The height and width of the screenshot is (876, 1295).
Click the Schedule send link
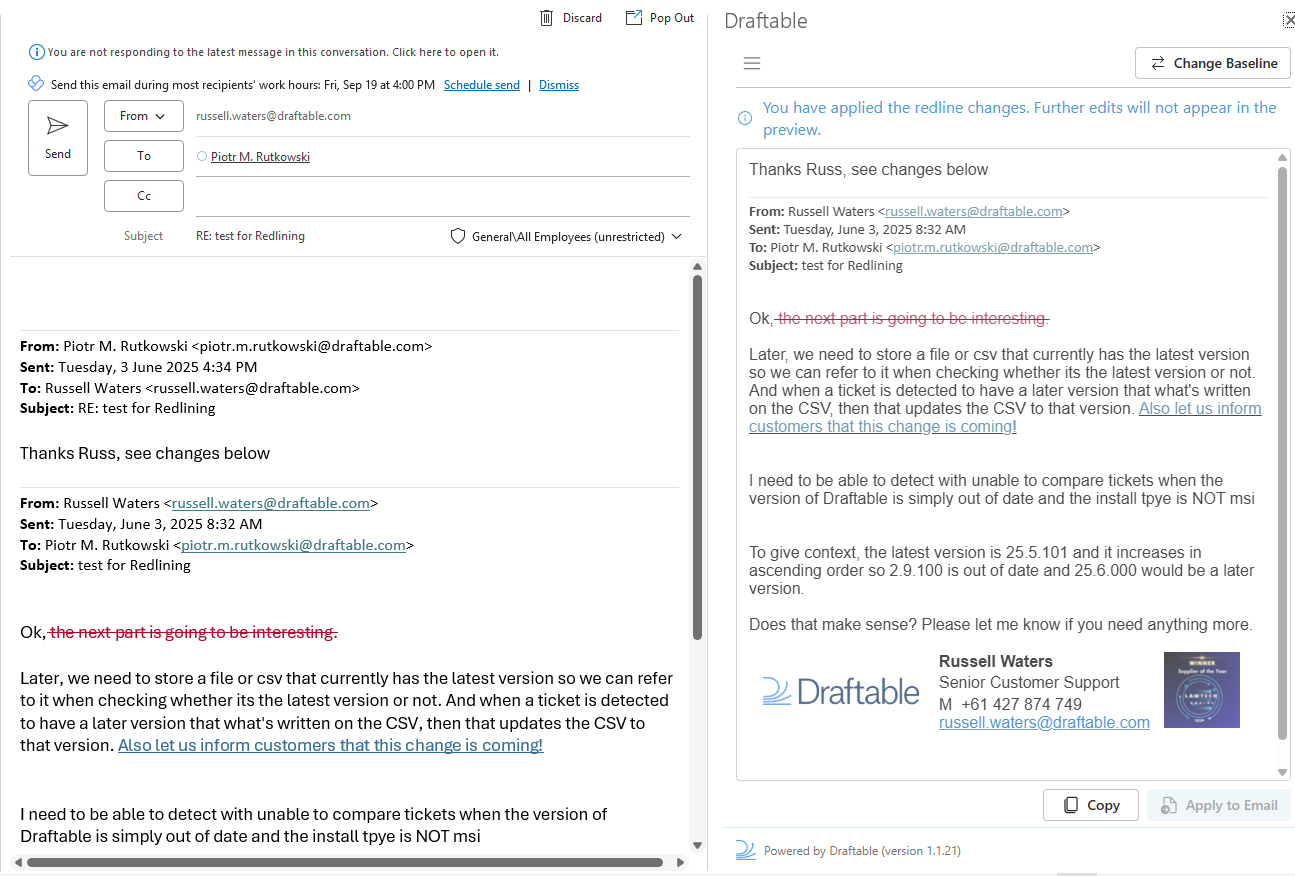482,85
